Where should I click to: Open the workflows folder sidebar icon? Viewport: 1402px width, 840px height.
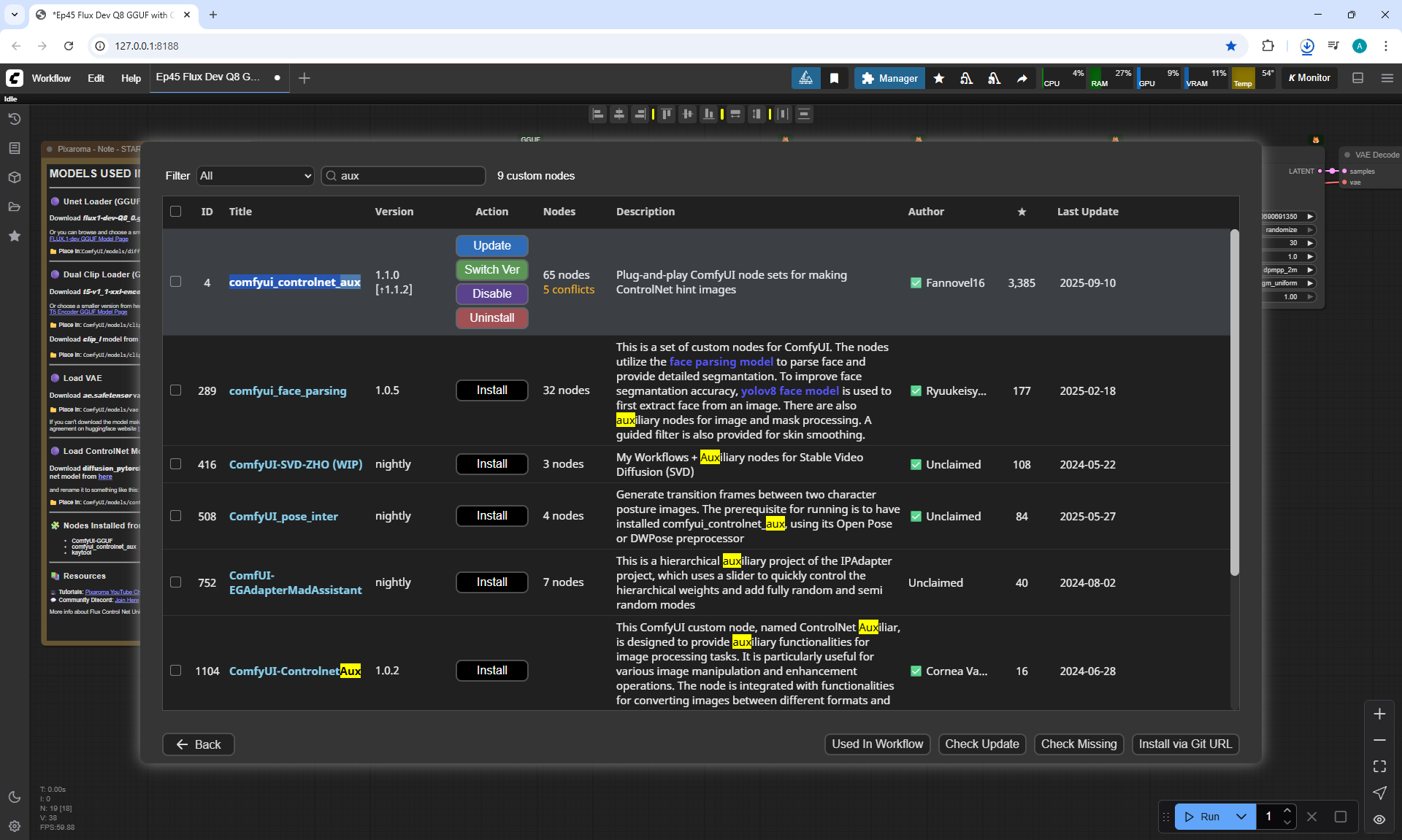tap(15, 207)
